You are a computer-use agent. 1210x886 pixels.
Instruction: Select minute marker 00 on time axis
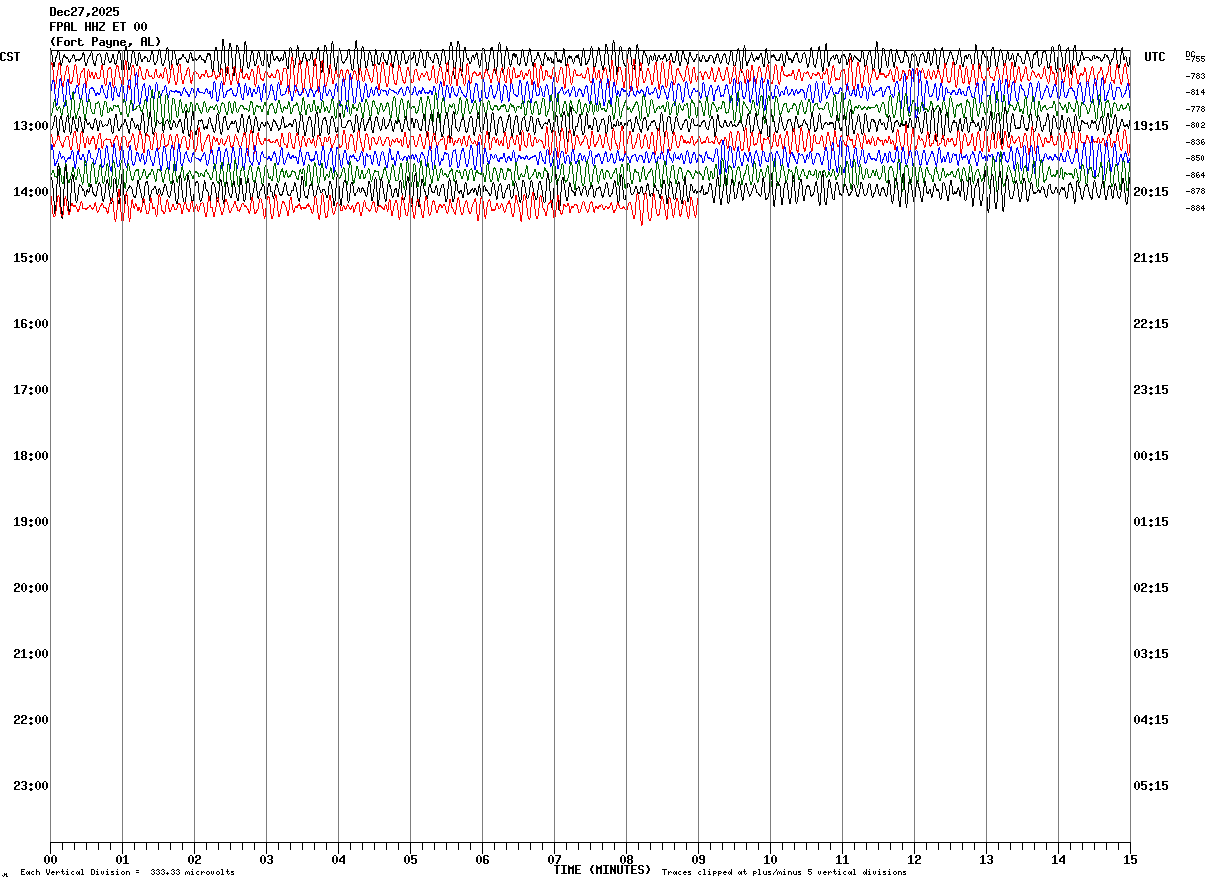point(50,859)
